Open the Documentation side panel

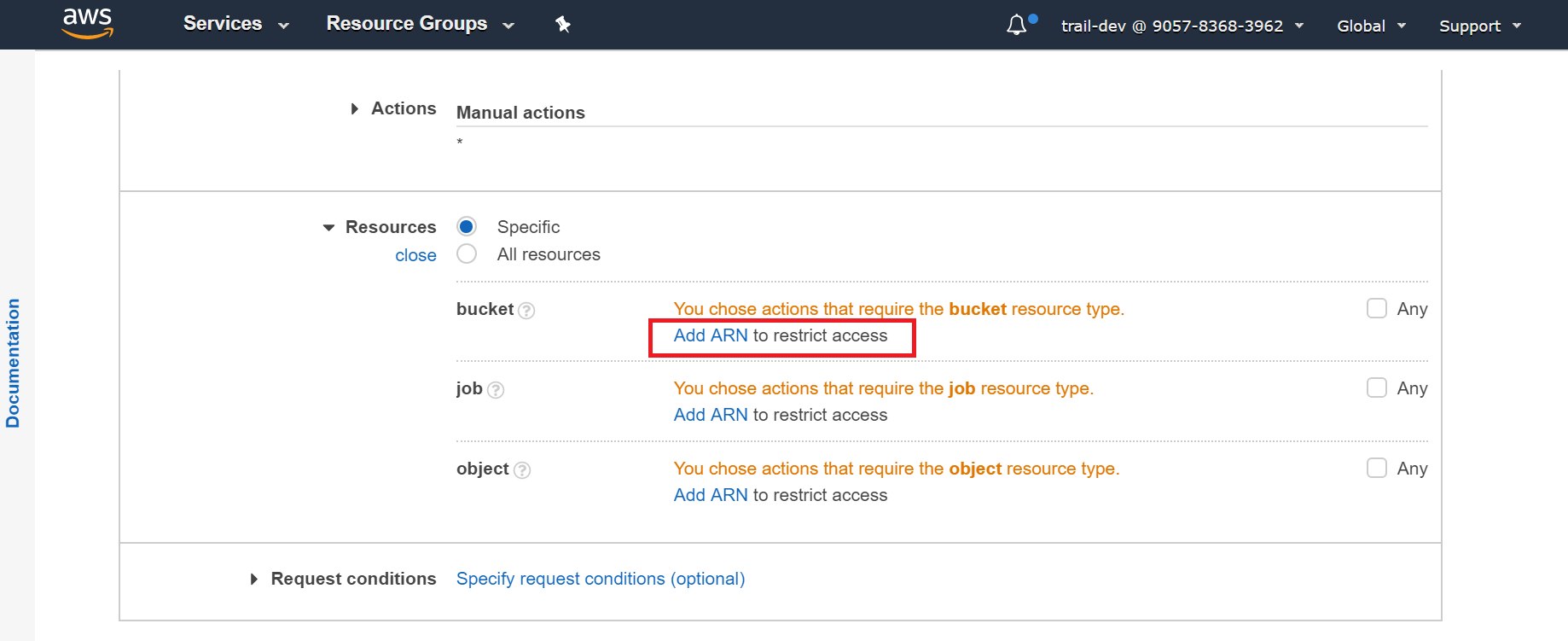13,363
